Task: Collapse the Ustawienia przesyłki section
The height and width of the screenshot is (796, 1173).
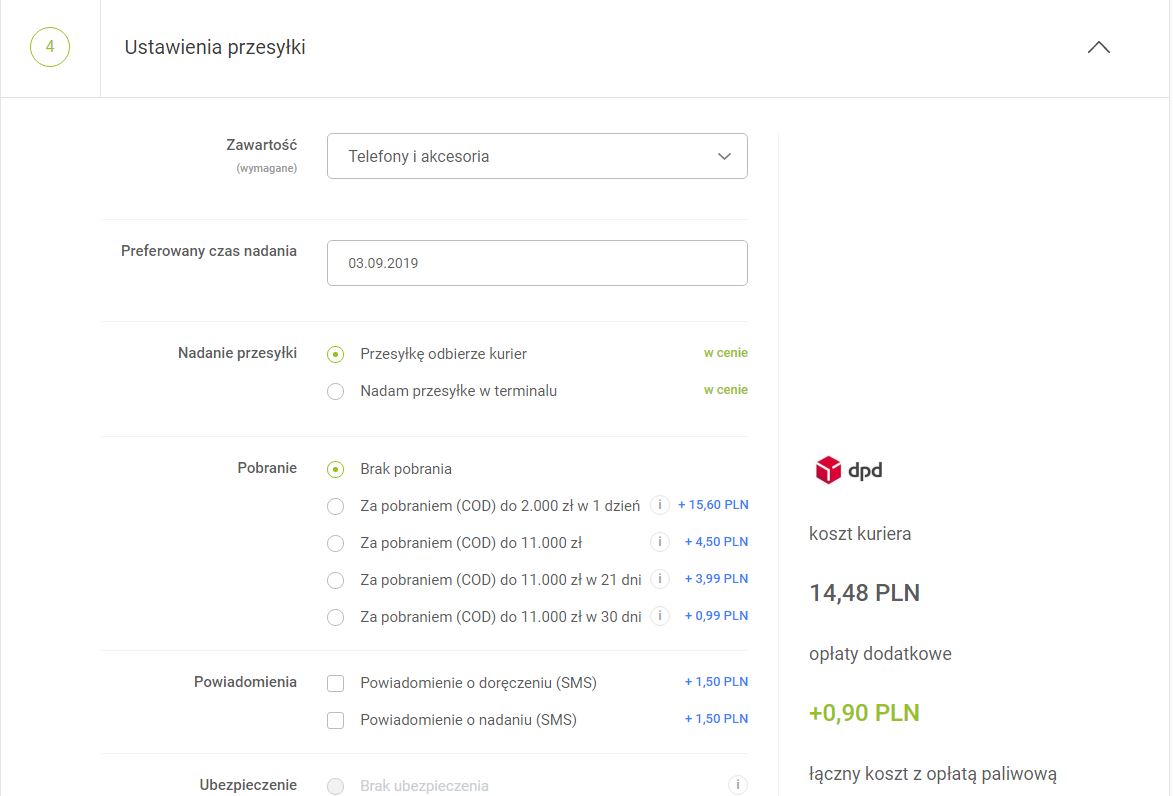Action: pyautogui.click(x=1098, y=48)
